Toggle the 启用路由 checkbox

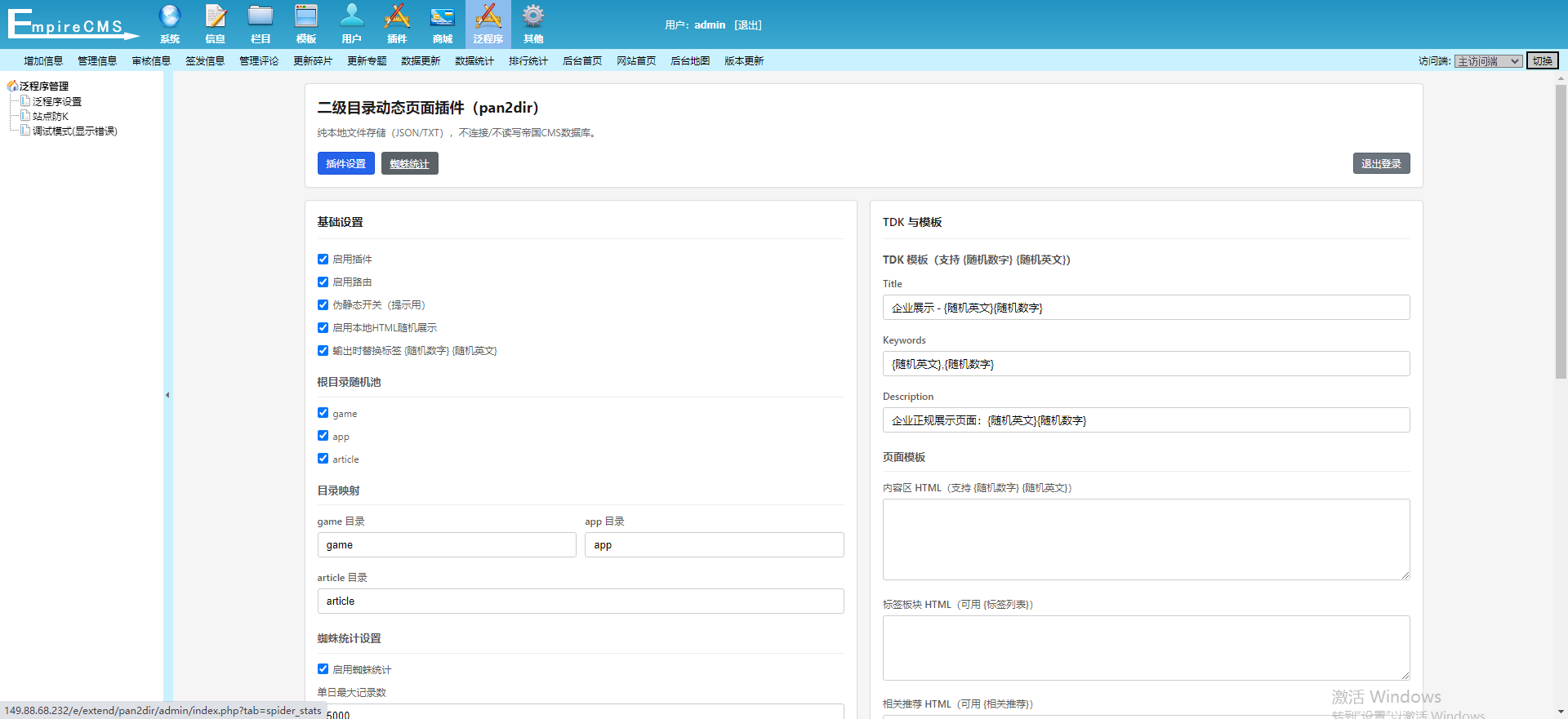click(323, 282)
